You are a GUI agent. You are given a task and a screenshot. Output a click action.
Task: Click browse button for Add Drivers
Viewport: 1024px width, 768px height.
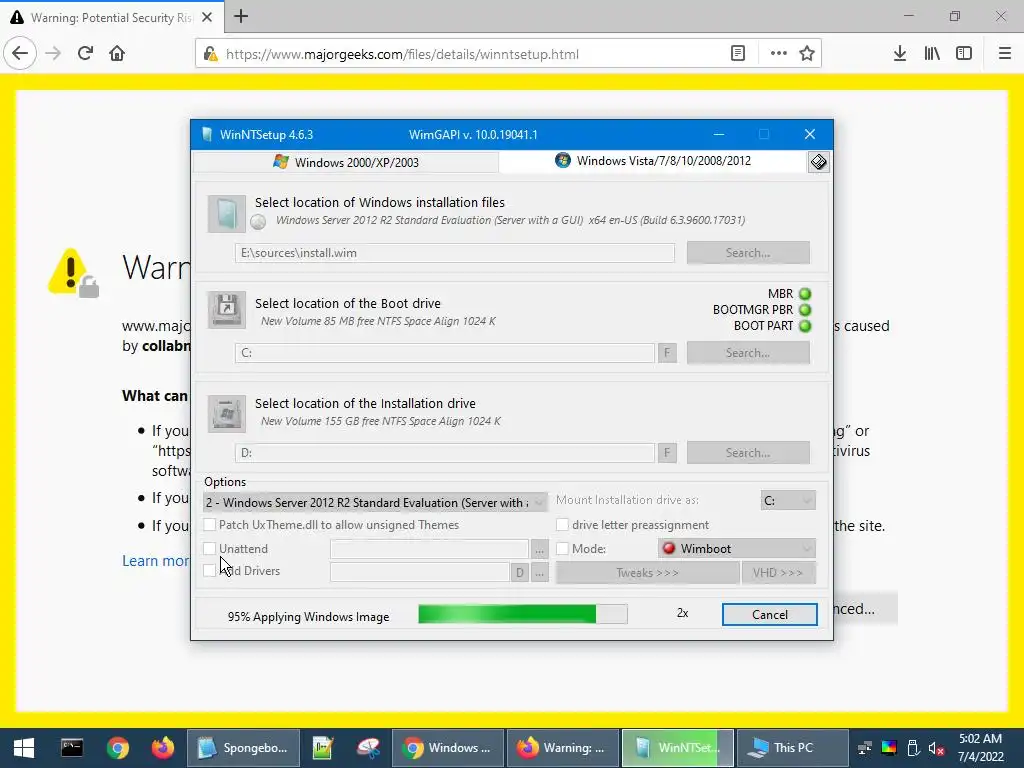click(539, 573)
